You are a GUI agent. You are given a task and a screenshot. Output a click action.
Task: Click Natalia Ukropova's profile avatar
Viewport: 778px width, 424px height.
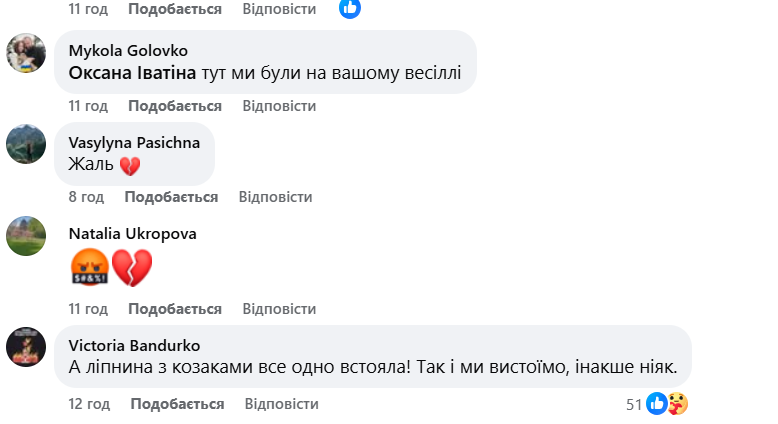click(x=26, y=236)
